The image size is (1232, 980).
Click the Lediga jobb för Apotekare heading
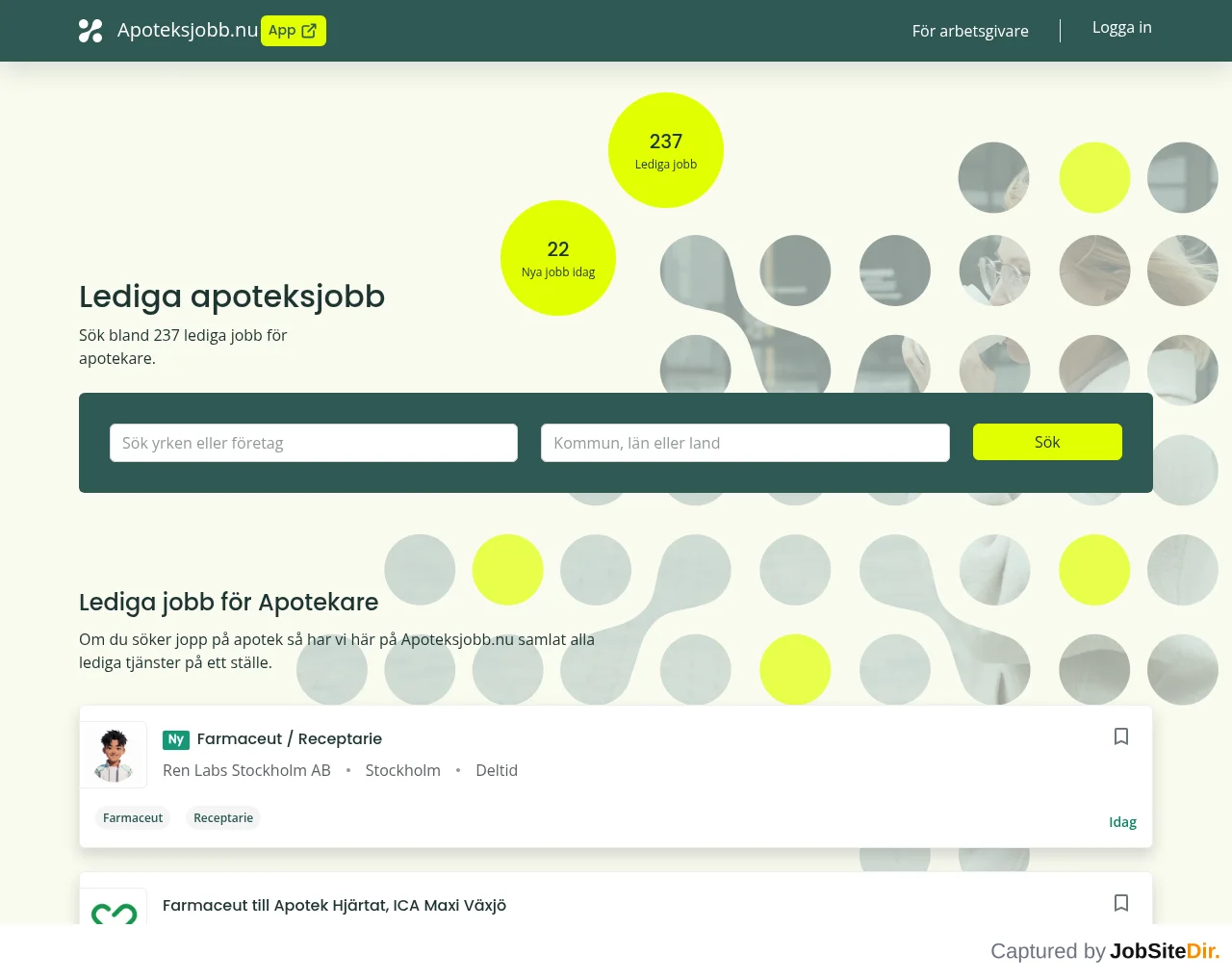pyautogui.click(x=229, y=602)
